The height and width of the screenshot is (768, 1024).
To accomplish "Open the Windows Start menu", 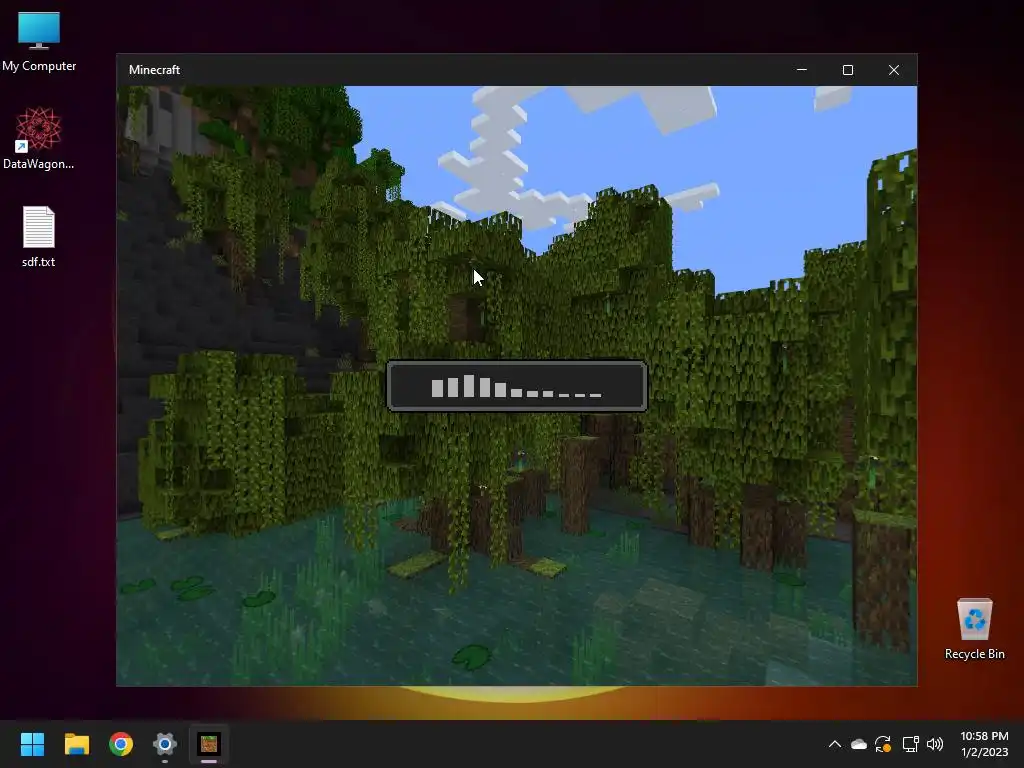I will coord(32,744).
